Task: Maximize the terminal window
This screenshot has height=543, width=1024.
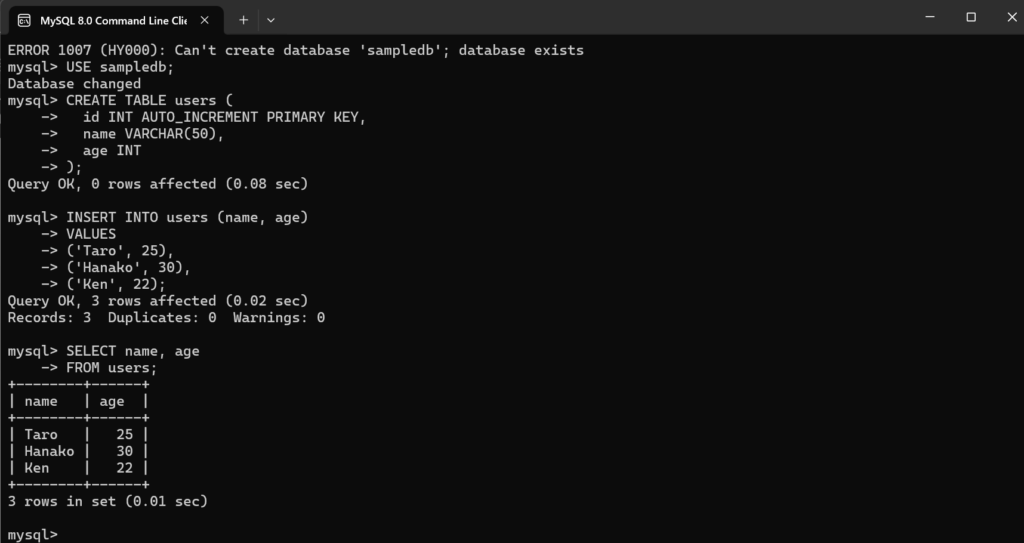Action: [x=970, y=17]
